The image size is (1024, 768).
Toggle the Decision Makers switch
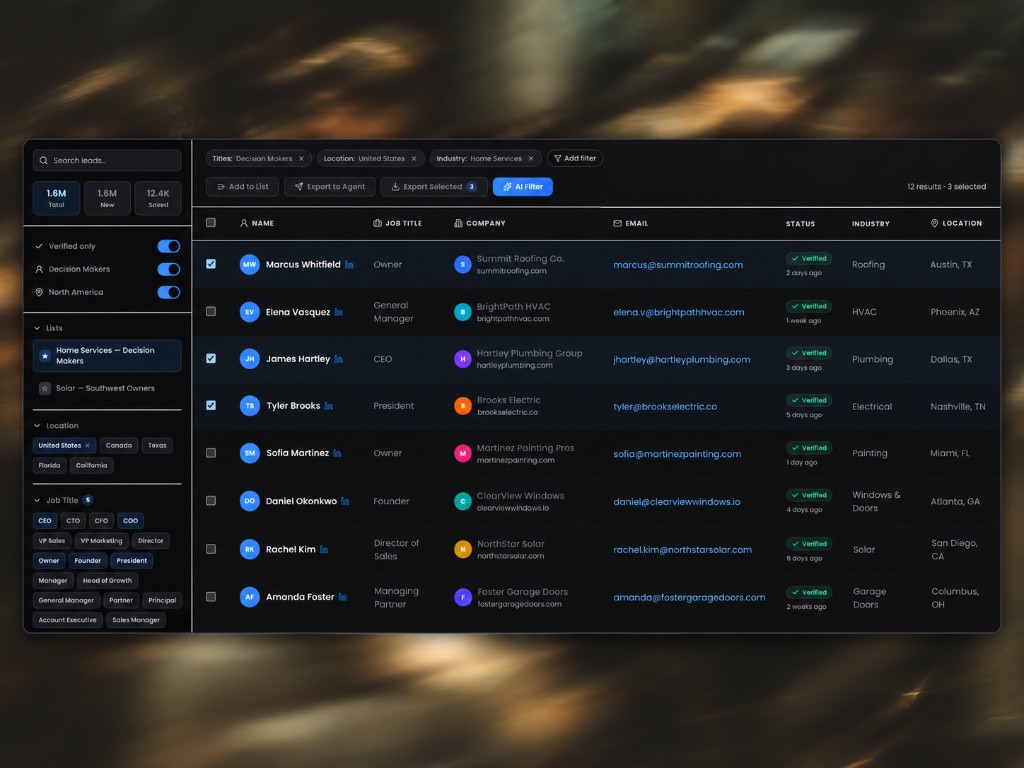(x=168, y=269)
